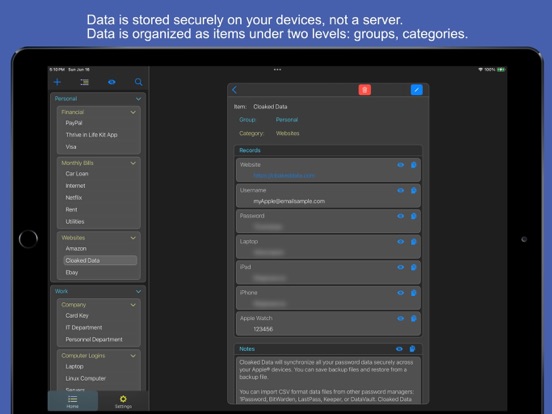This screenshot has width=552, height=414.
Task: Open the Internet item
Action: (x=75, y=186)
